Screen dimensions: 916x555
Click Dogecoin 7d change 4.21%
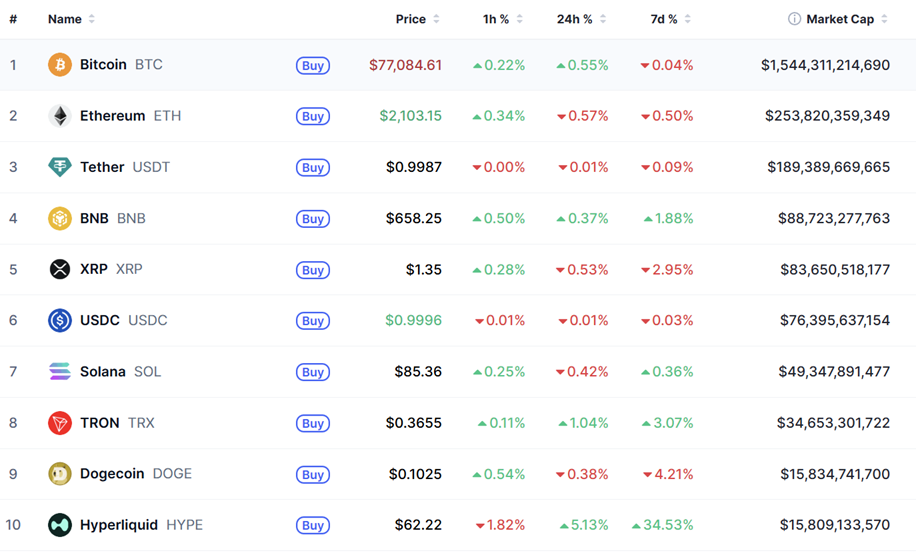(x=668, y=474)
